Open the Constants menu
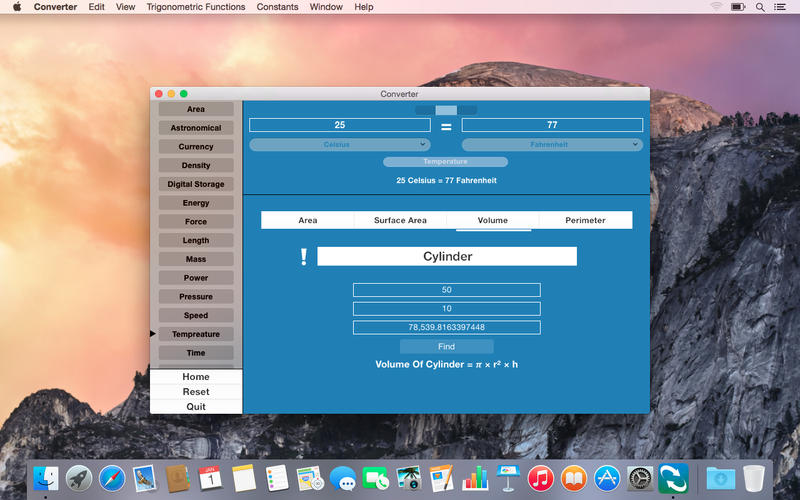 [278, 7]
